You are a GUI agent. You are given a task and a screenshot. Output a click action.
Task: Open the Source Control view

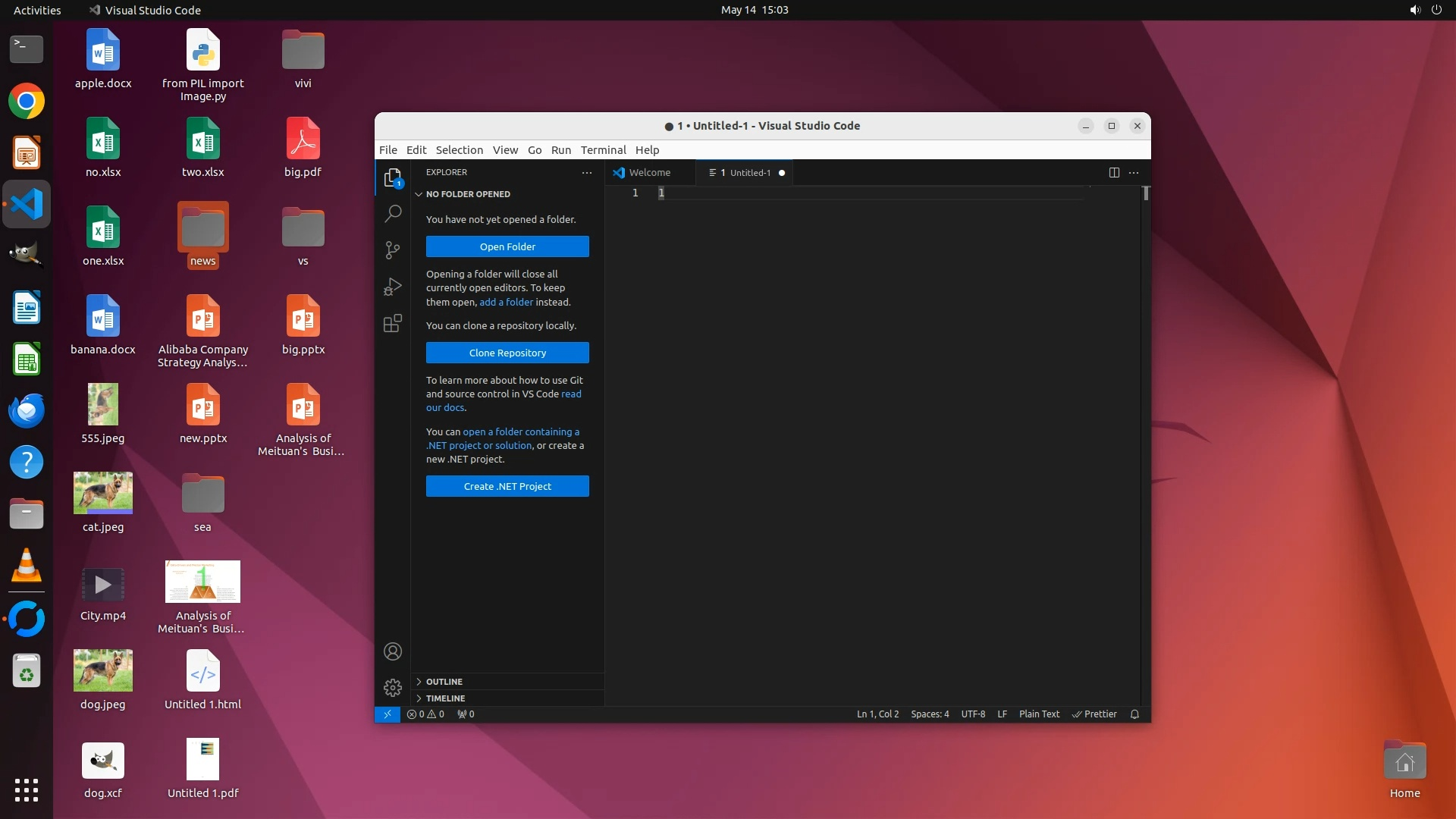392,250
